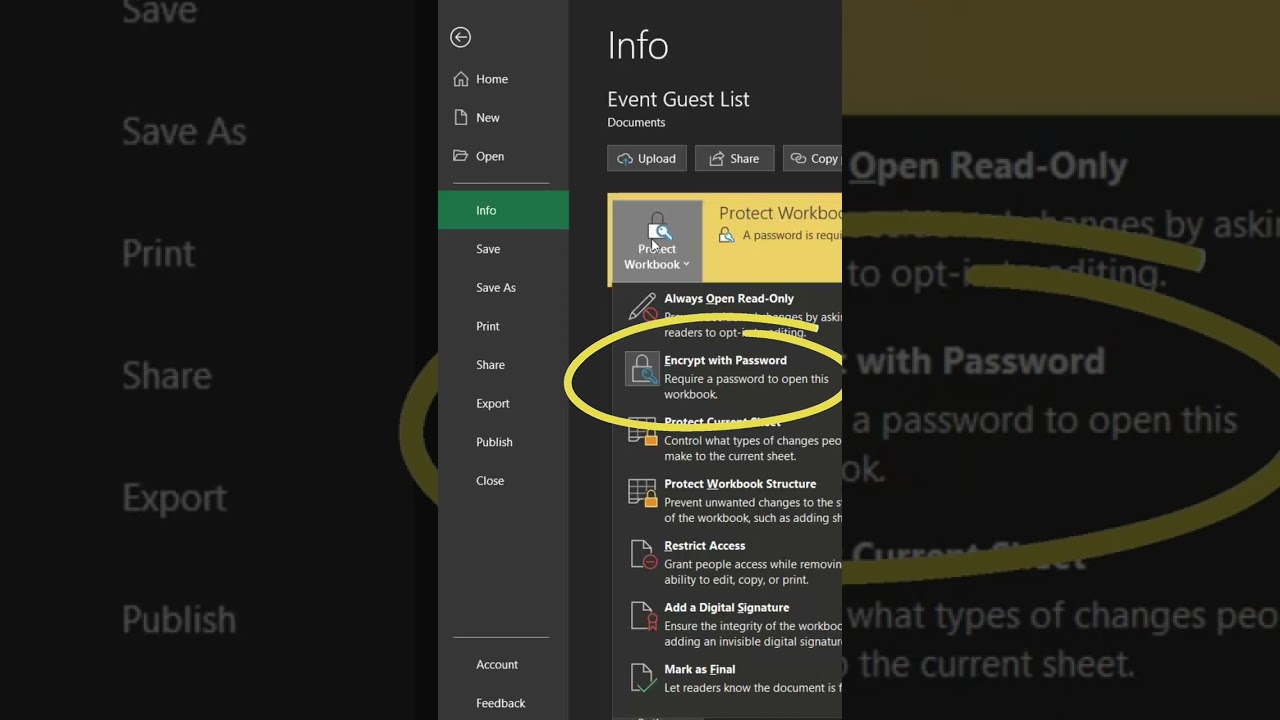Click the Share button below Event Guest List
The height and width of the screenshot is (720, 1280).
tap(735, 158)
